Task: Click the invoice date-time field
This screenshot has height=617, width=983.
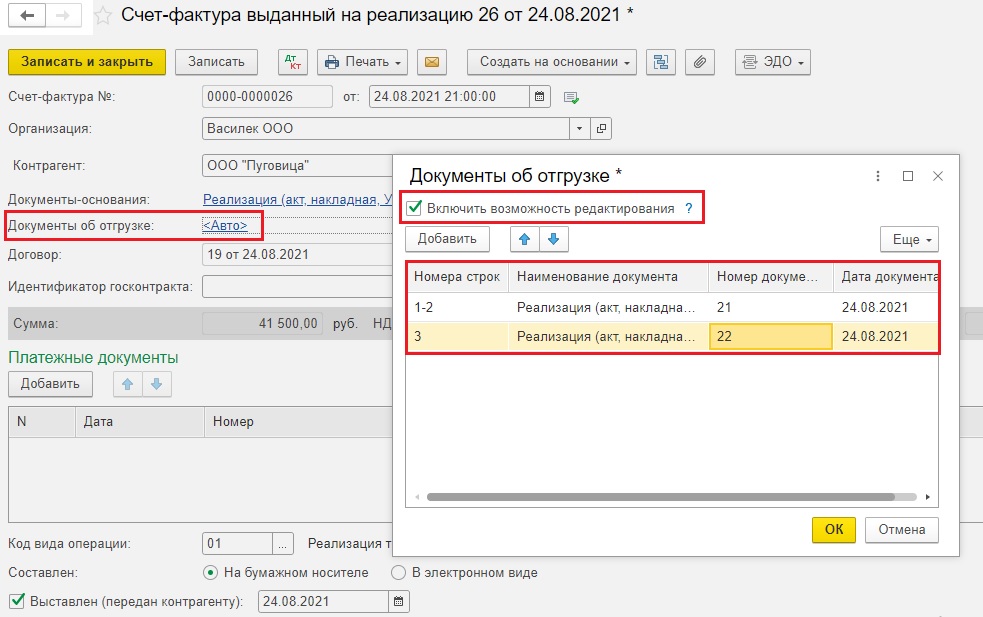Action: [449, 97]
